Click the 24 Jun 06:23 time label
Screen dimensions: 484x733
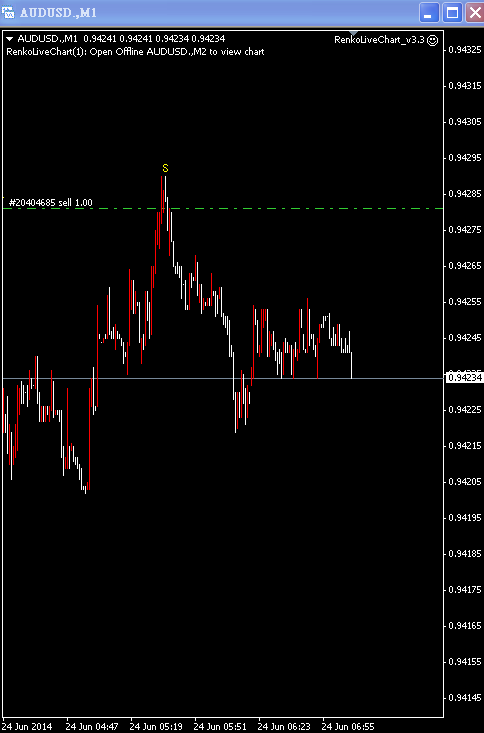pos(284,727)
